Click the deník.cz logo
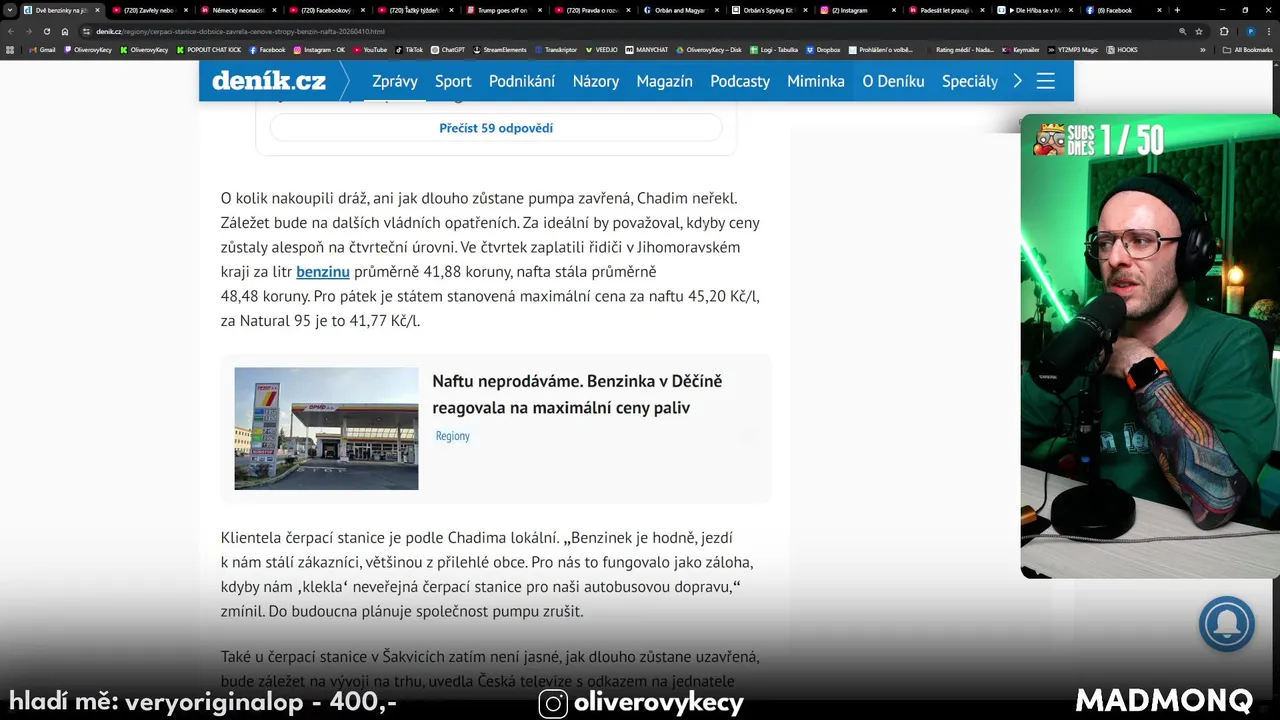1280x720 pixels. click(x=269, y=81)
